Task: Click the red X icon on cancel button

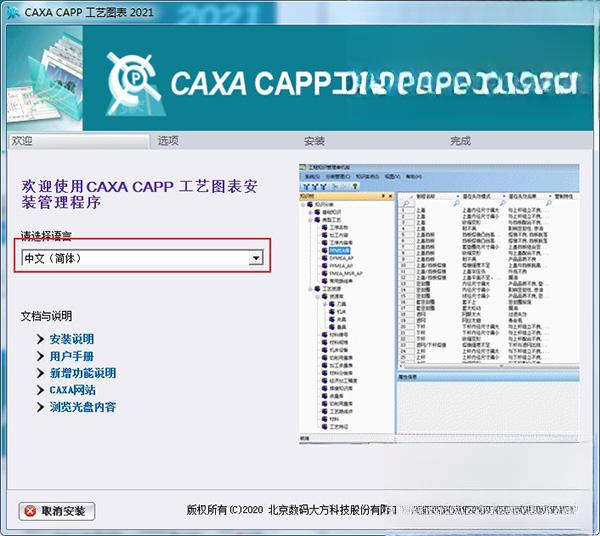Action: point(30,511)
